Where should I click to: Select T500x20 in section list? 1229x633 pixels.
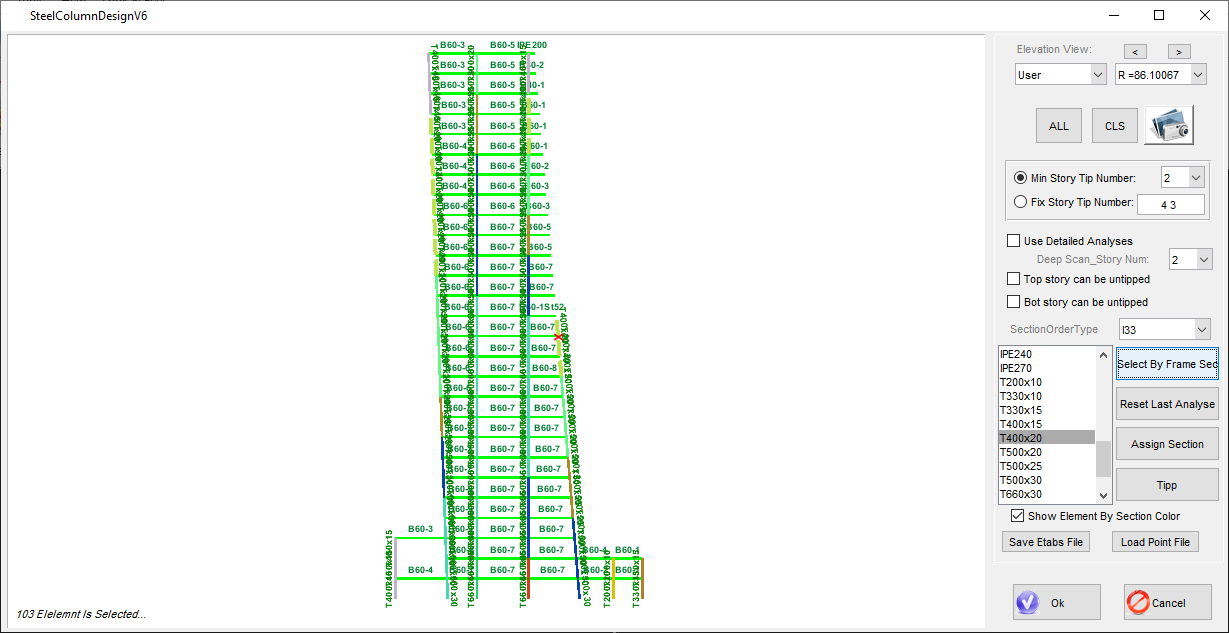coord(1020,452)
